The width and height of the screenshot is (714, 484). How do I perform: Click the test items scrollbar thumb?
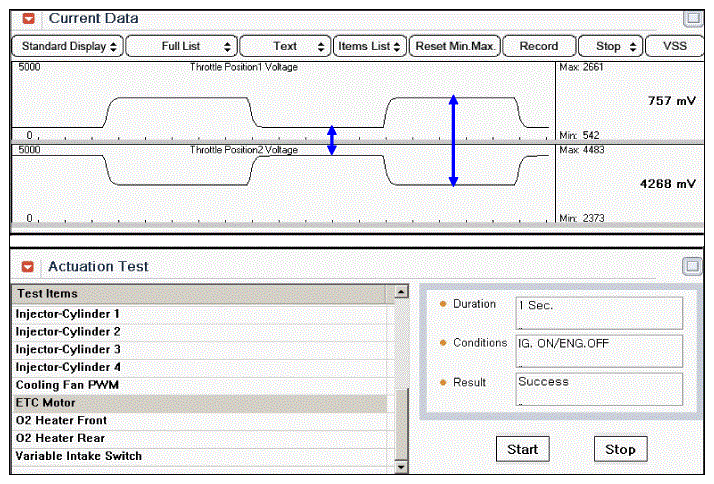coord(401,424)
